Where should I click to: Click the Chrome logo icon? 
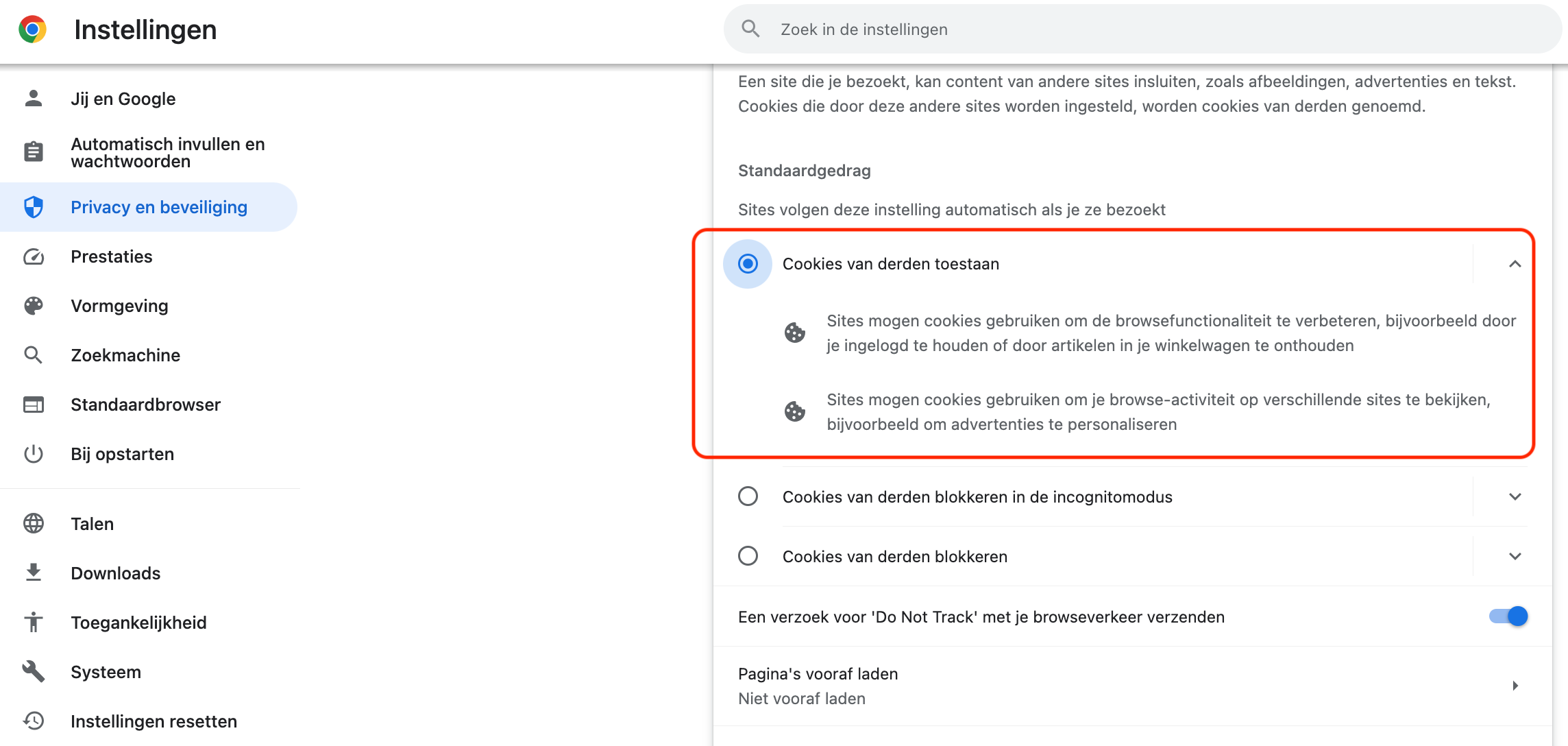(x=32, y=29)
